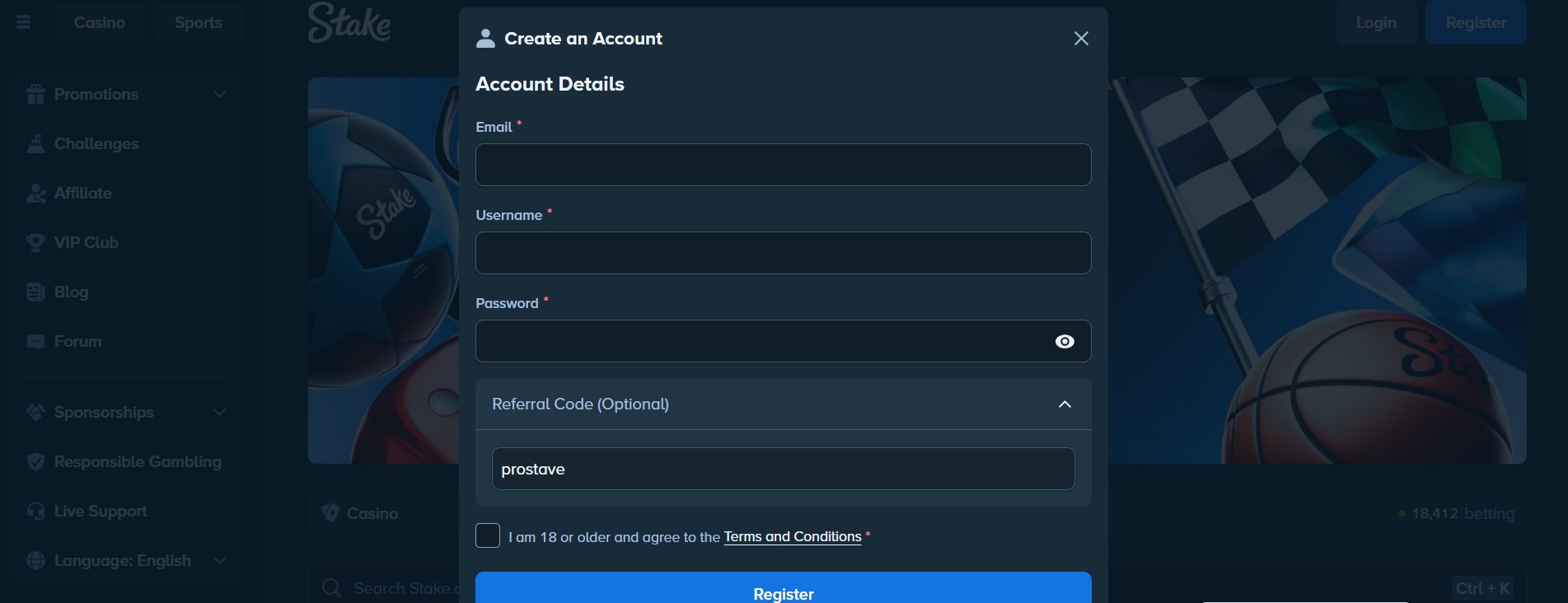Open Live Support headset icon
The height and width of the screenshot is (603, 1568).
point(35,511)
